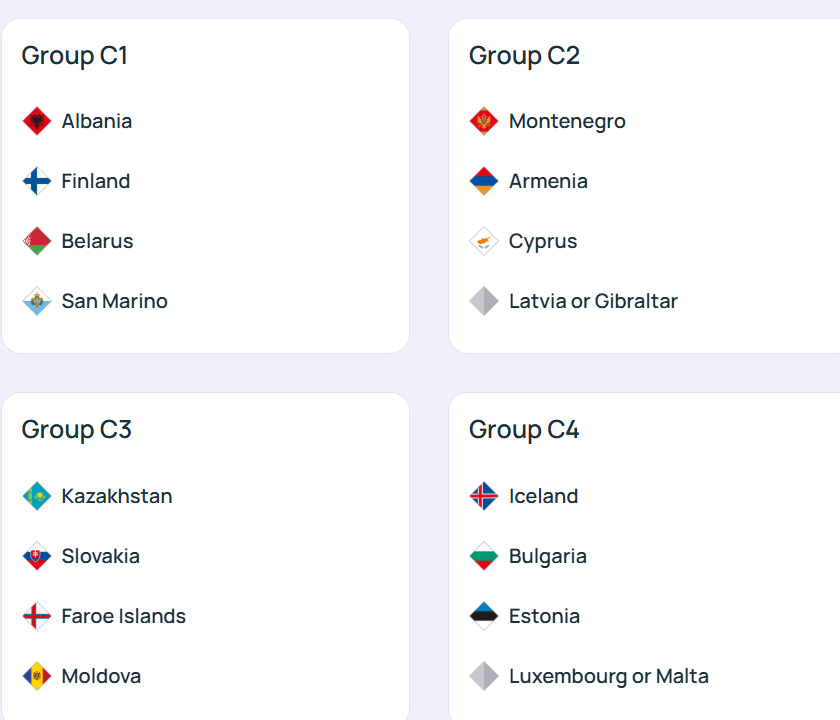Open the Bulgaria team link
This screenshot has height=720, width=840.
(547, 556)
